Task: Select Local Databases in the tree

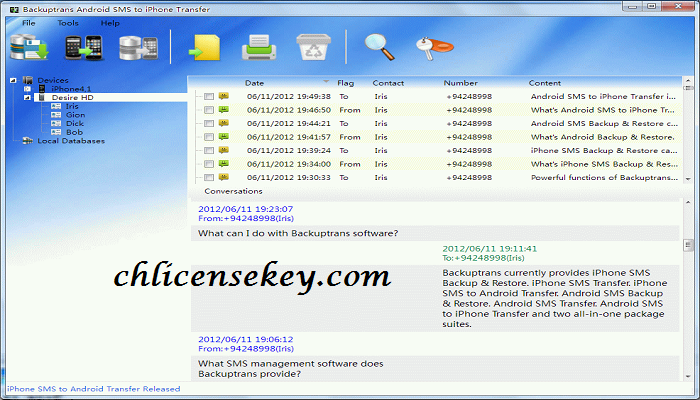Action: (x=71, y=141)
